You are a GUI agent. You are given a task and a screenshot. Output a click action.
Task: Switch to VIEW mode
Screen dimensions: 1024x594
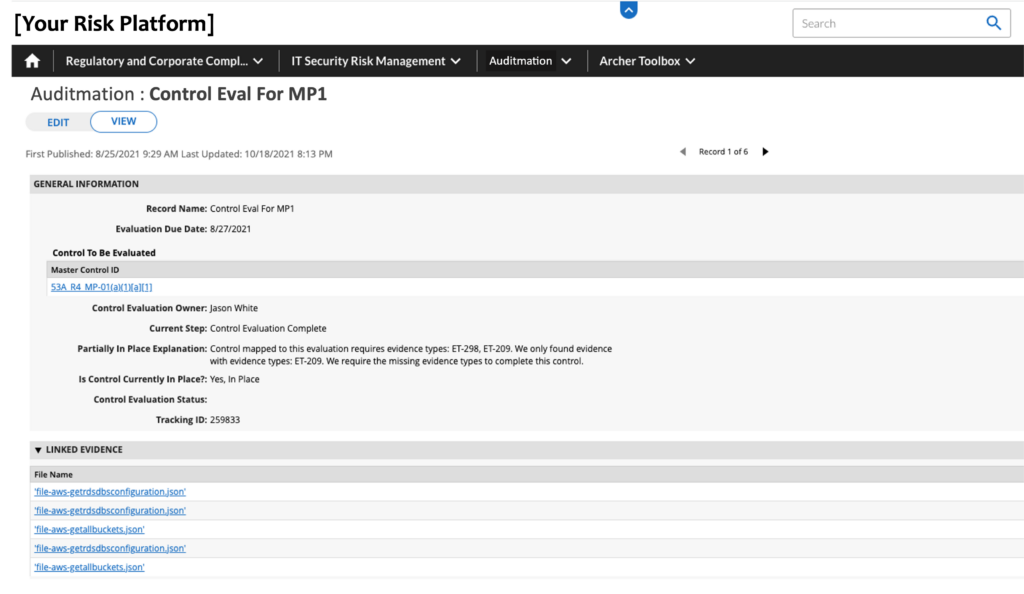point(123,121)
